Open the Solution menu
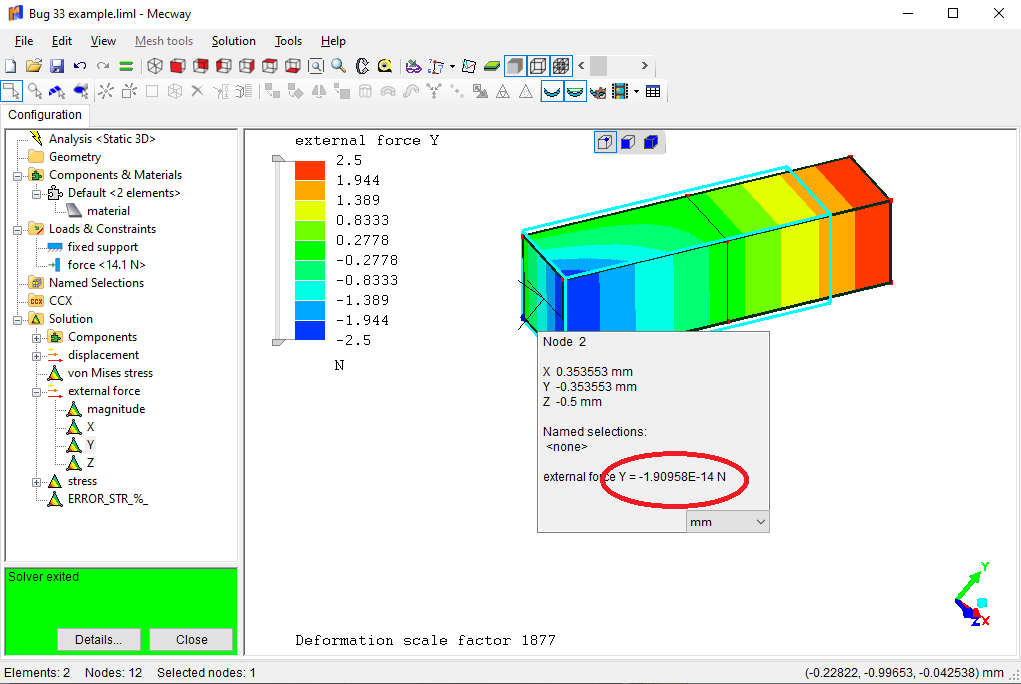Viewport: 1021px width, 684px height. pos(233,41)
